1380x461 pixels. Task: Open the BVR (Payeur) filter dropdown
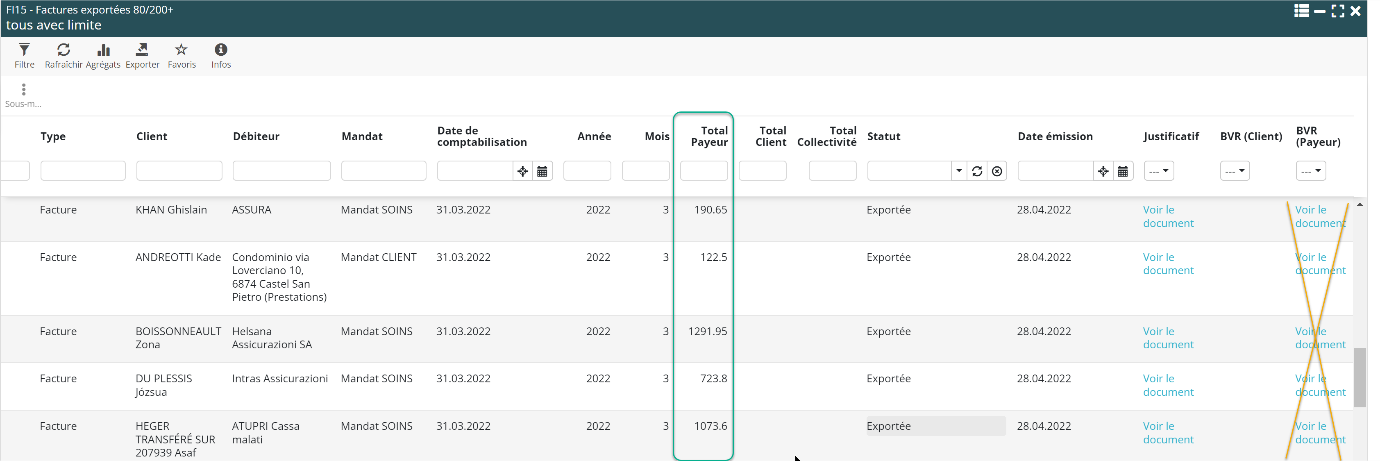coord(1310,171)
